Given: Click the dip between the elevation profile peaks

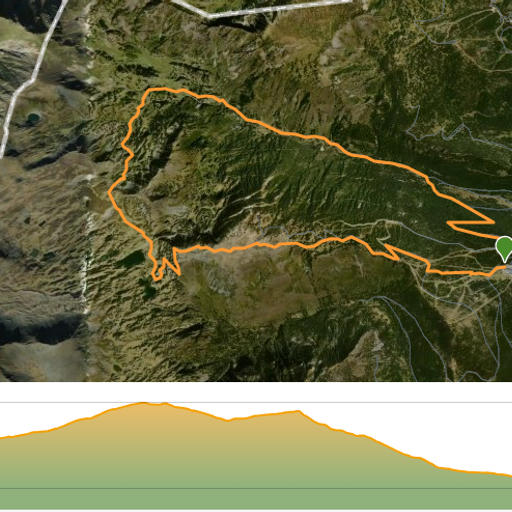Looking at the screenshot, I should click(x=228, y=420).
